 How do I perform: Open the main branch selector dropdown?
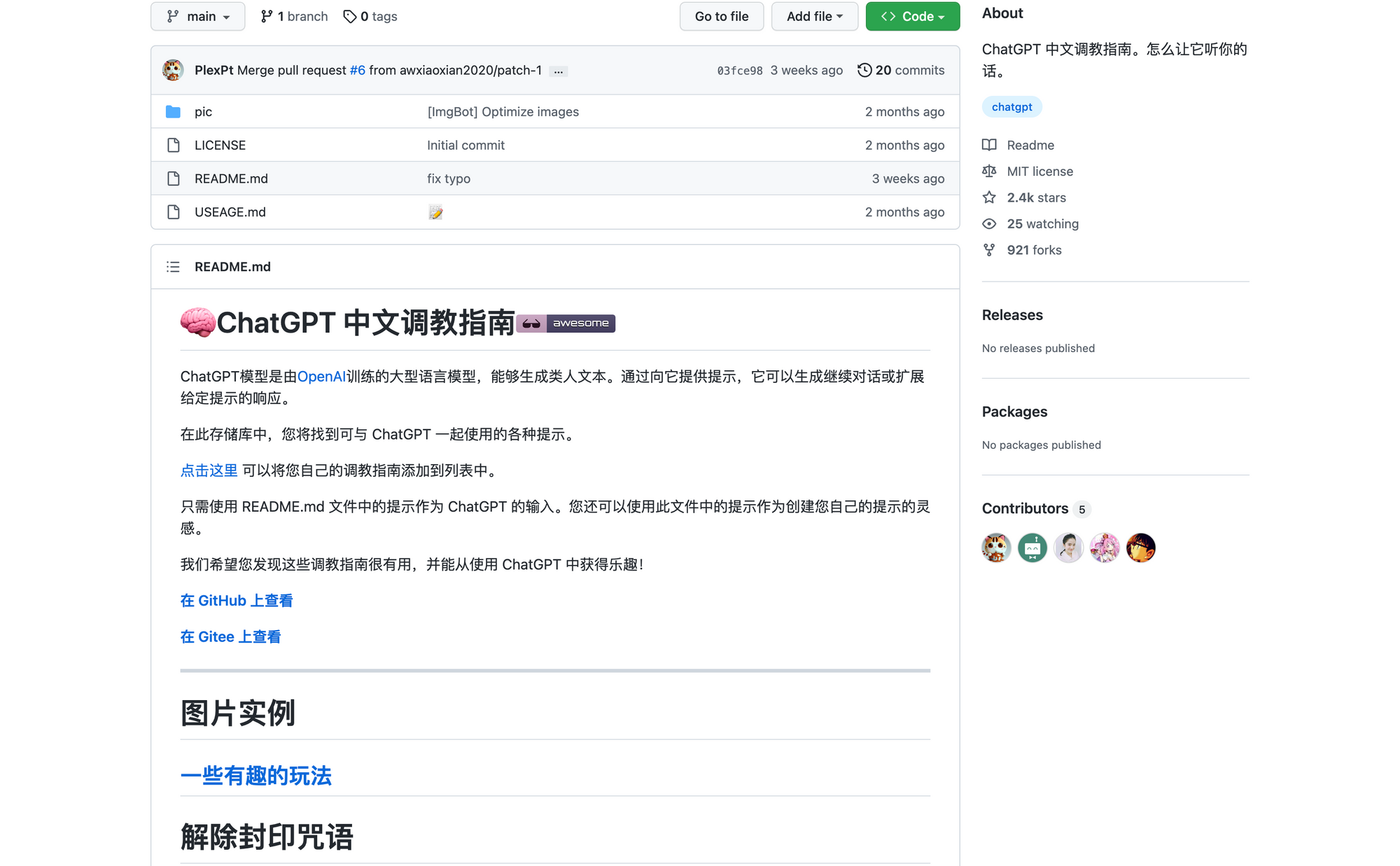point(198,16)
